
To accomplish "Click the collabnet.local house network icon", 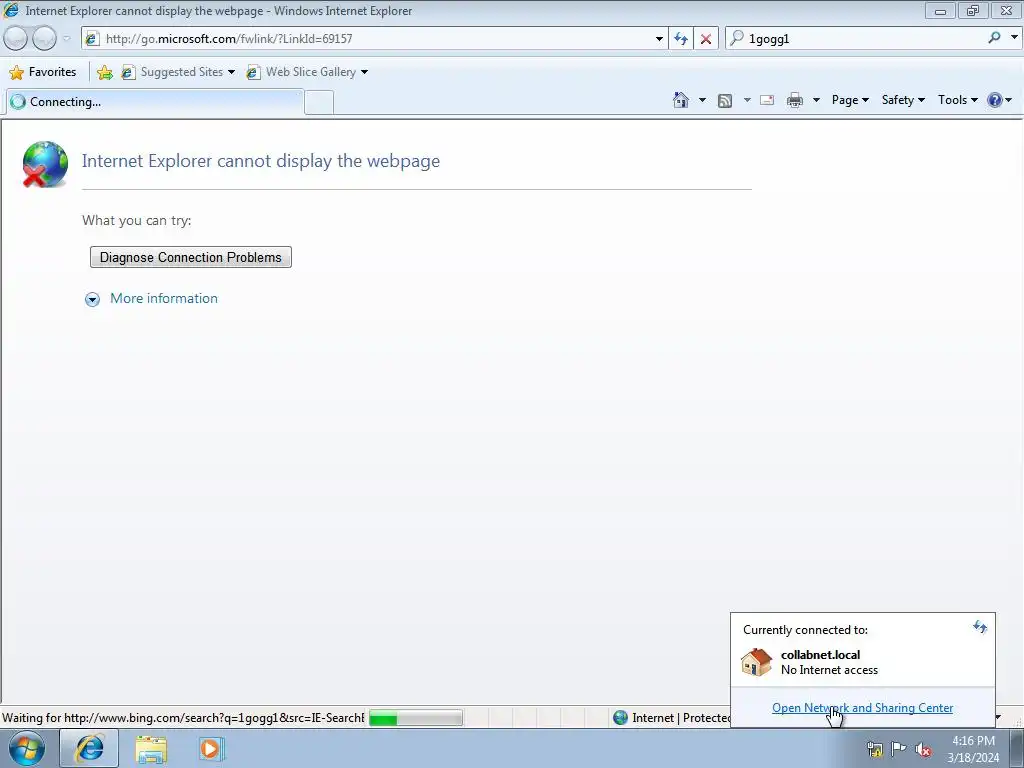I will point(757,662).
